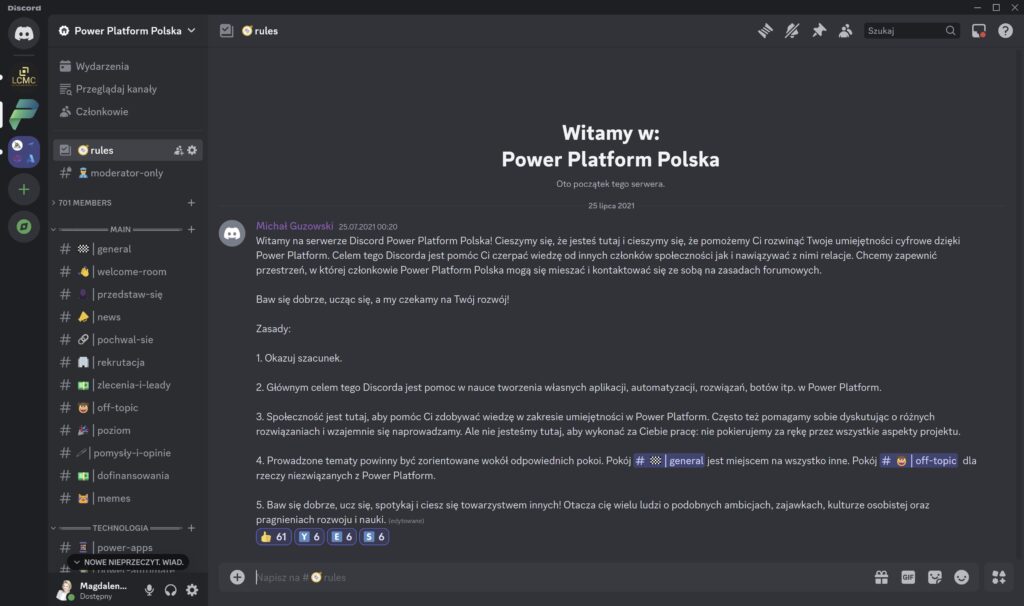Click the search magnifier icon
Viewport: 1024px width, 606px height.
pos(950,31)
